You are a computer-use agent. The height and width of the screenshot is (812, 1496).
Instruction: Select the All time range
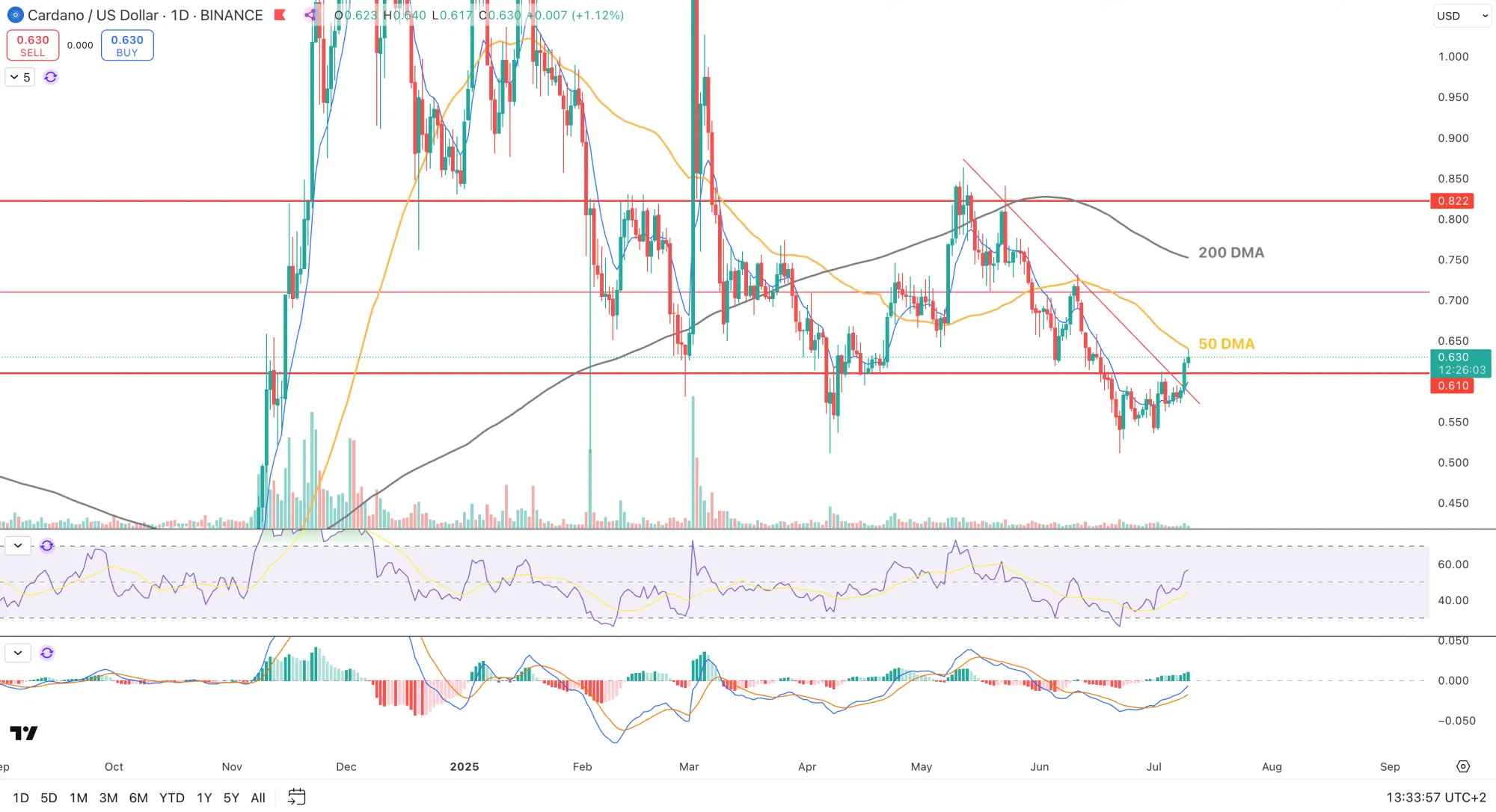click(x=258, y=798)
